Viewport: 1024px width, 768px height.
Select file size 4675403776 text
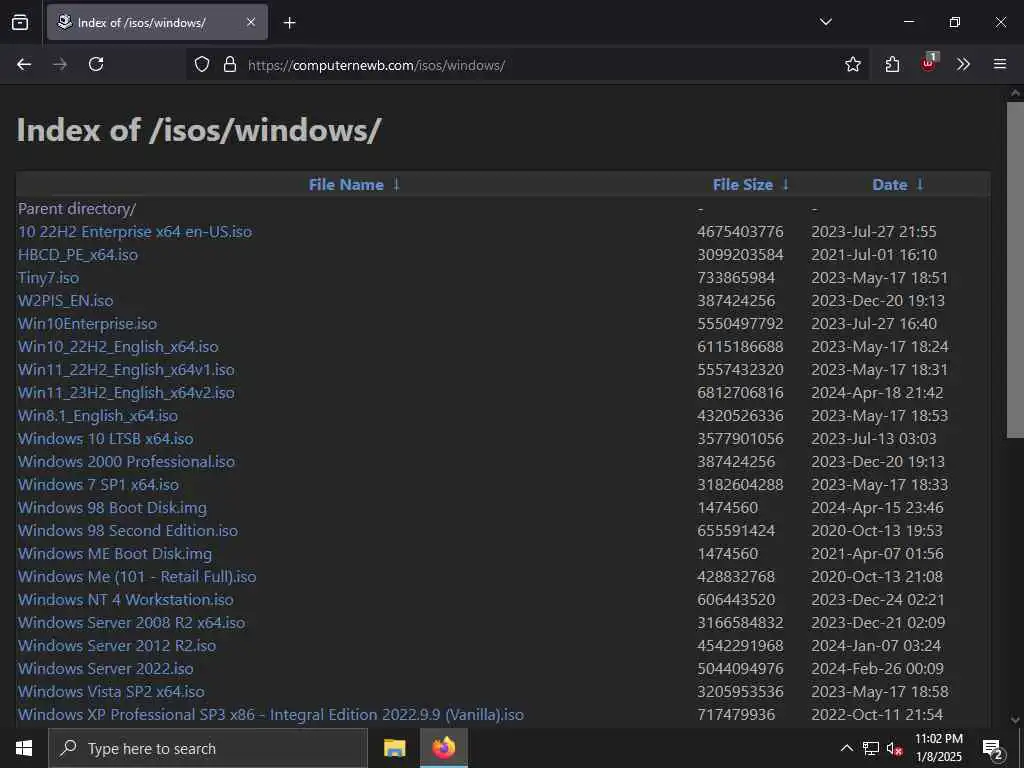click(740, 232)
